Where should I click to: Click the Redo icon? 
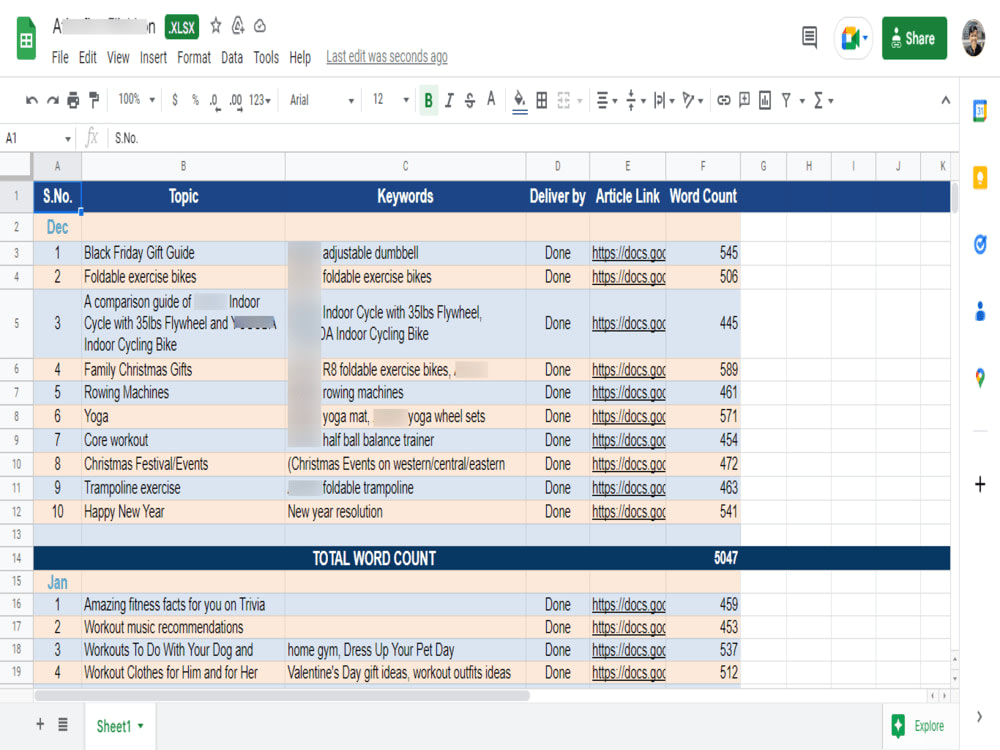click(52, 100)
